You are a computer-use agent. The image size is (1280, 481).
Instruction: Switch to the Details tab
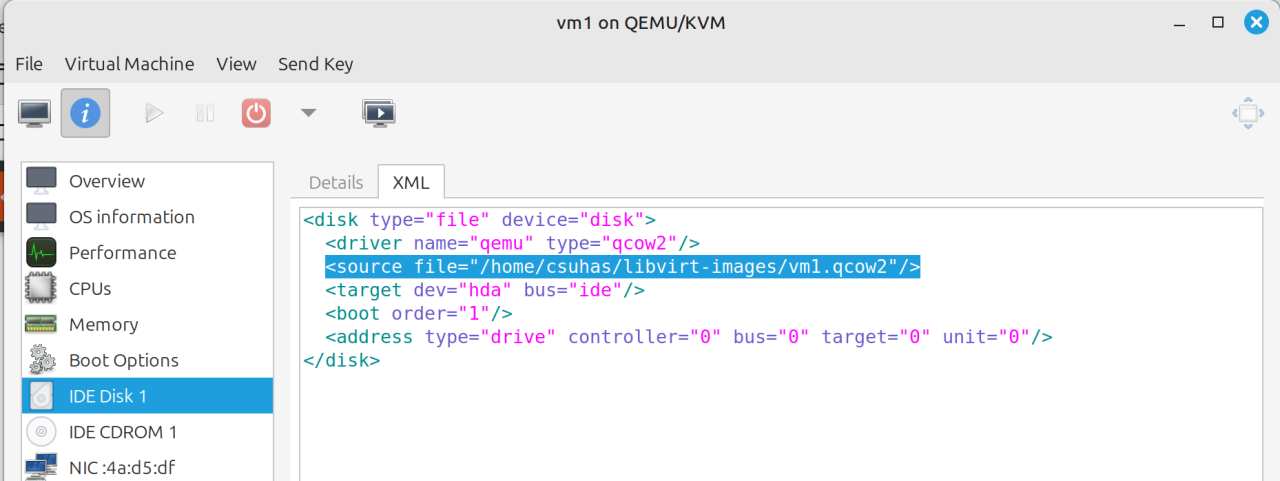pos(336,183)
